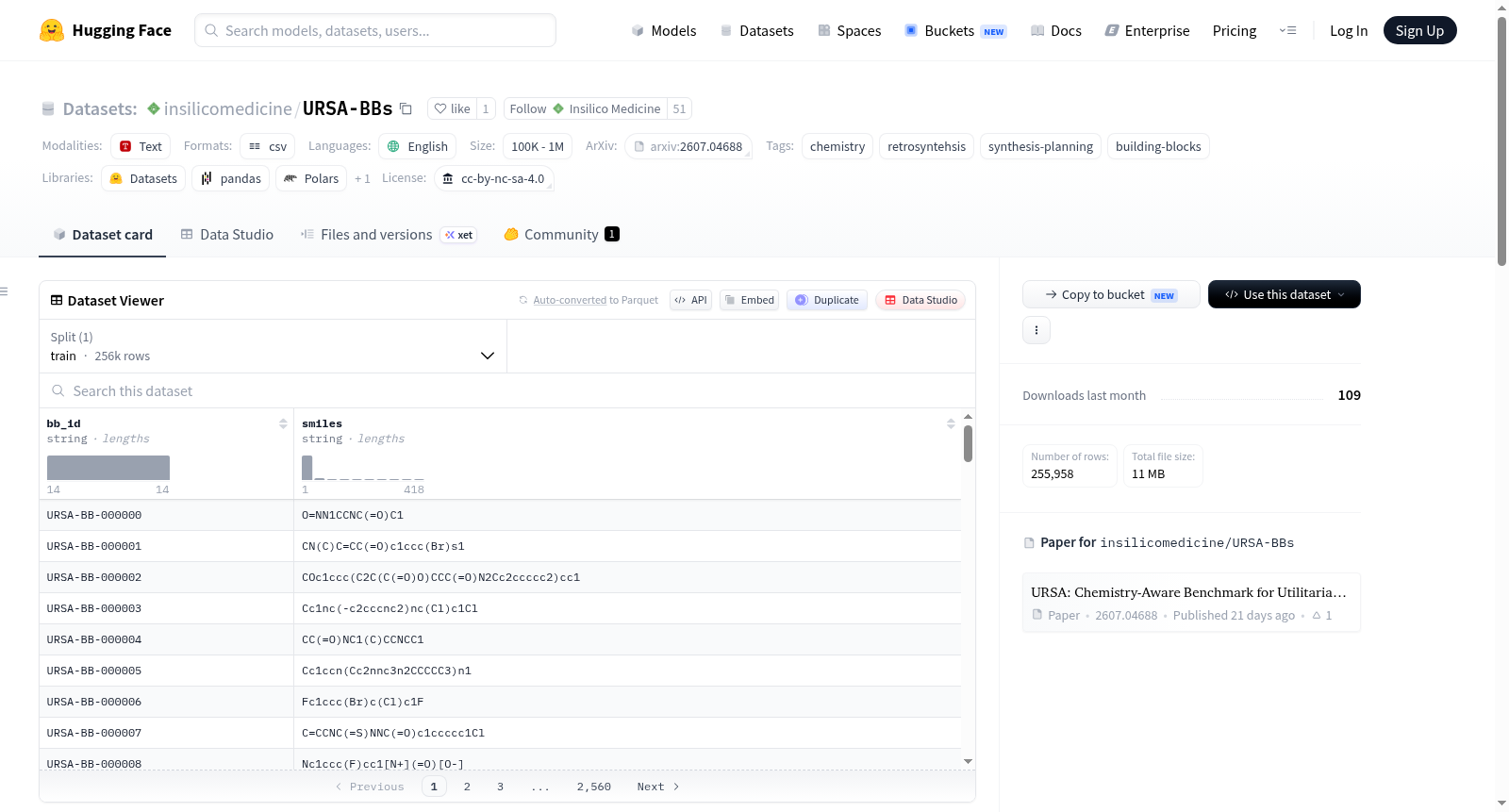Sort the smiles column
This screenshot has height=812, width=1509.
(951, 423)
